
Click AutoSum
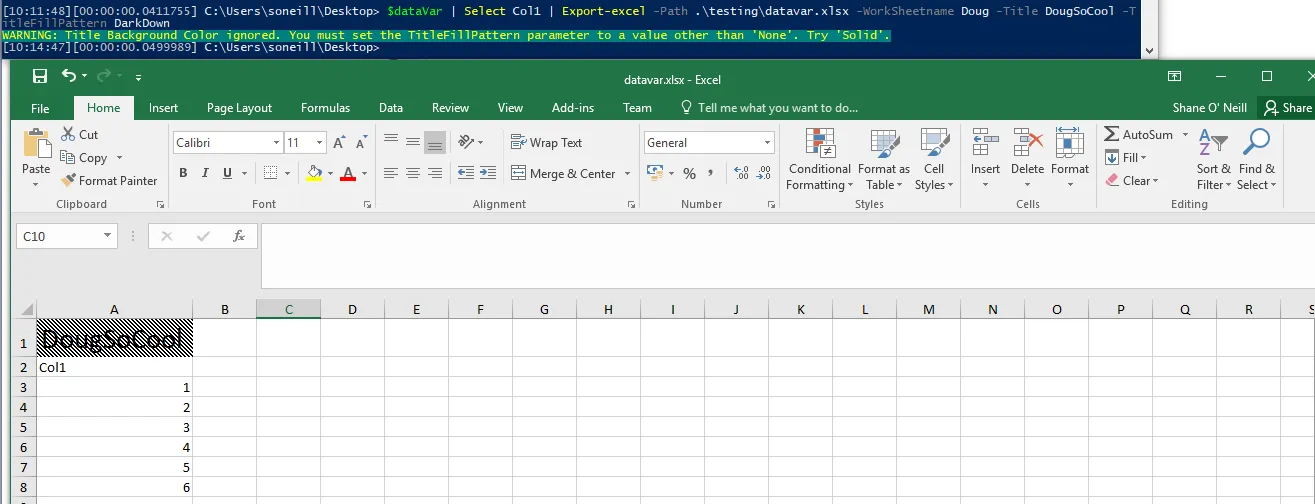tap(1138, 134)
